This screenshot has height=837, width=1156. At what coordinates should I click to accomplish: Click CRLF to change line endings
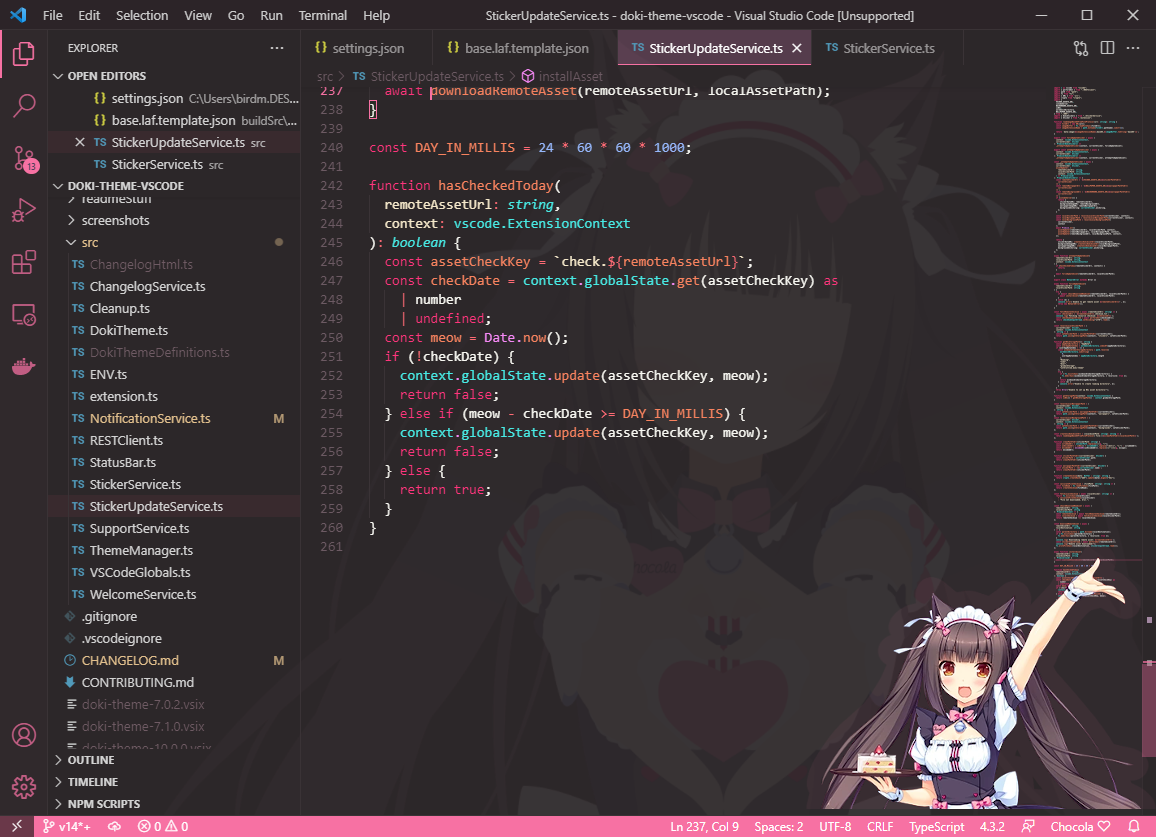click(880, 826)
